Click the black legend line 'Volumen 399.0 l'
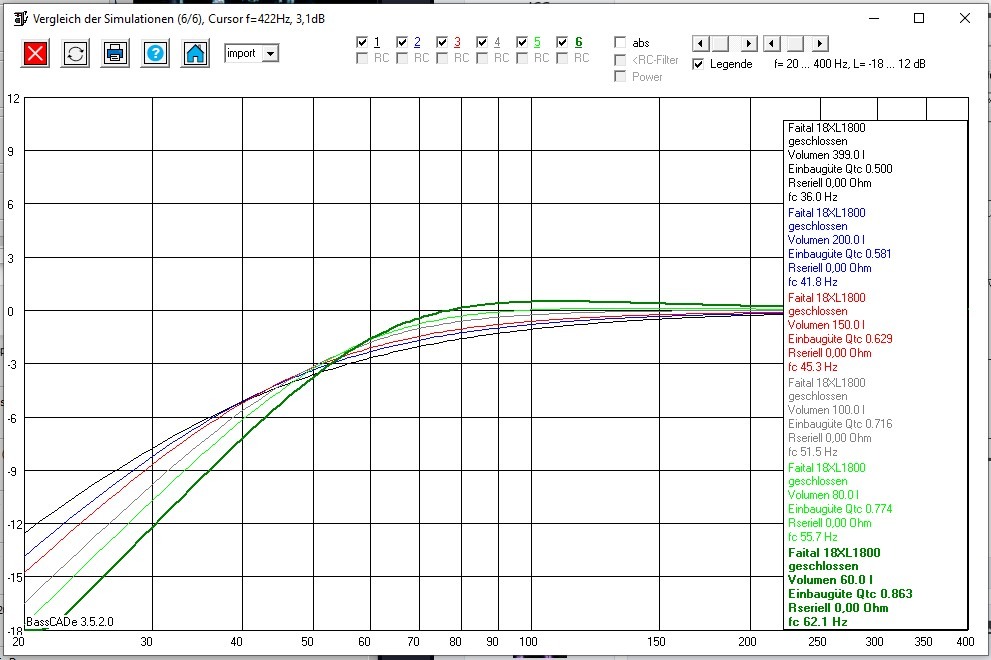This screenshot has width=991, height=660. [826, 155]
